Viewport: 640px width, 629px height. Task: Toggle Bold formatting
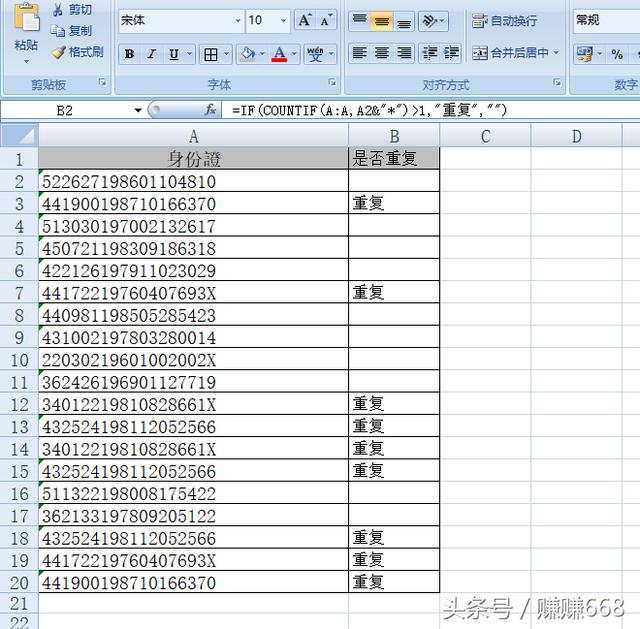coord(129,54)
